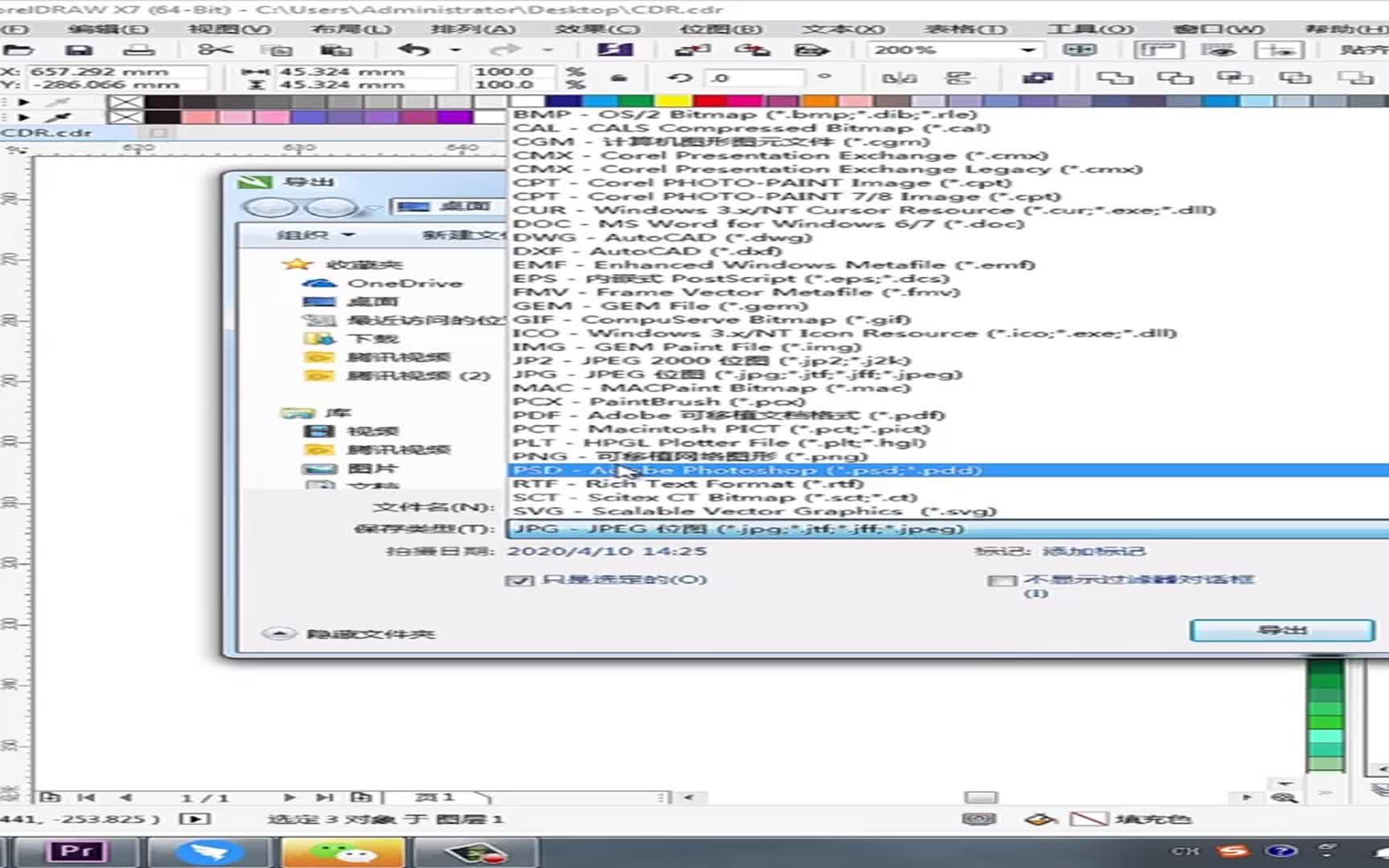Open the 工具(O) menu

(1089, 29)
